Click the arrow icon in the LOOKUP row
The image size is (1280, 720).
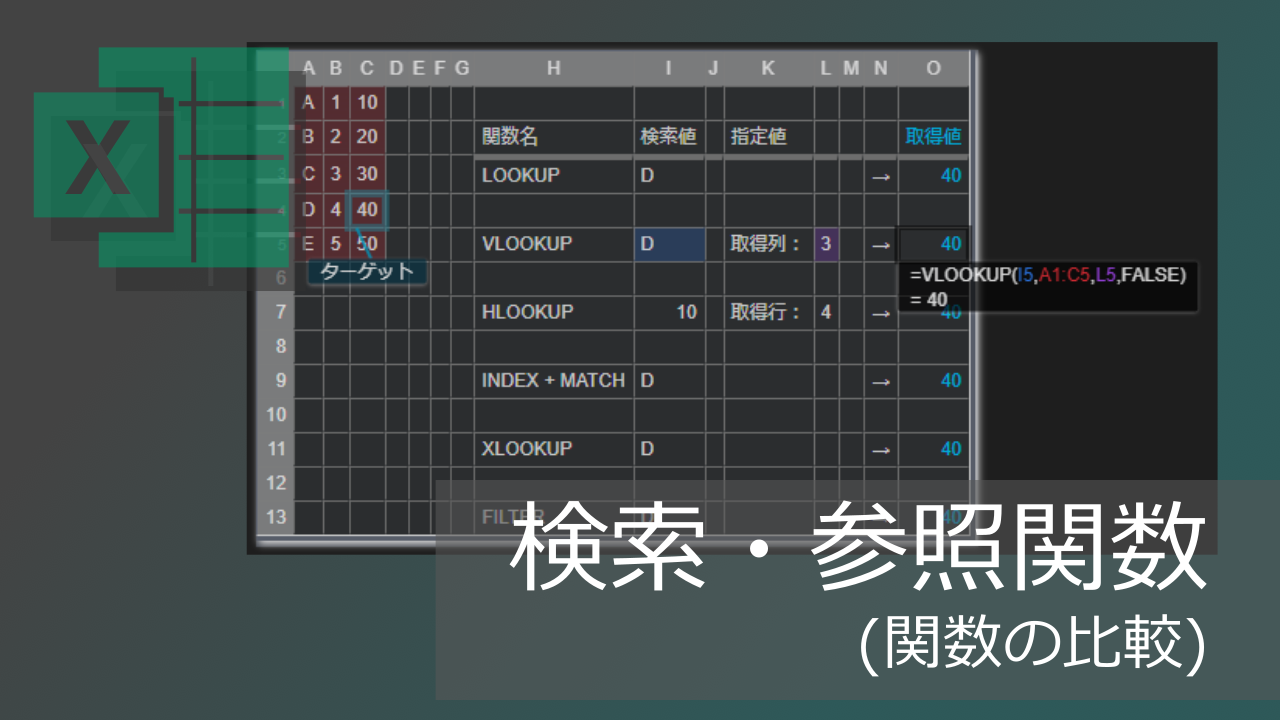880,176
